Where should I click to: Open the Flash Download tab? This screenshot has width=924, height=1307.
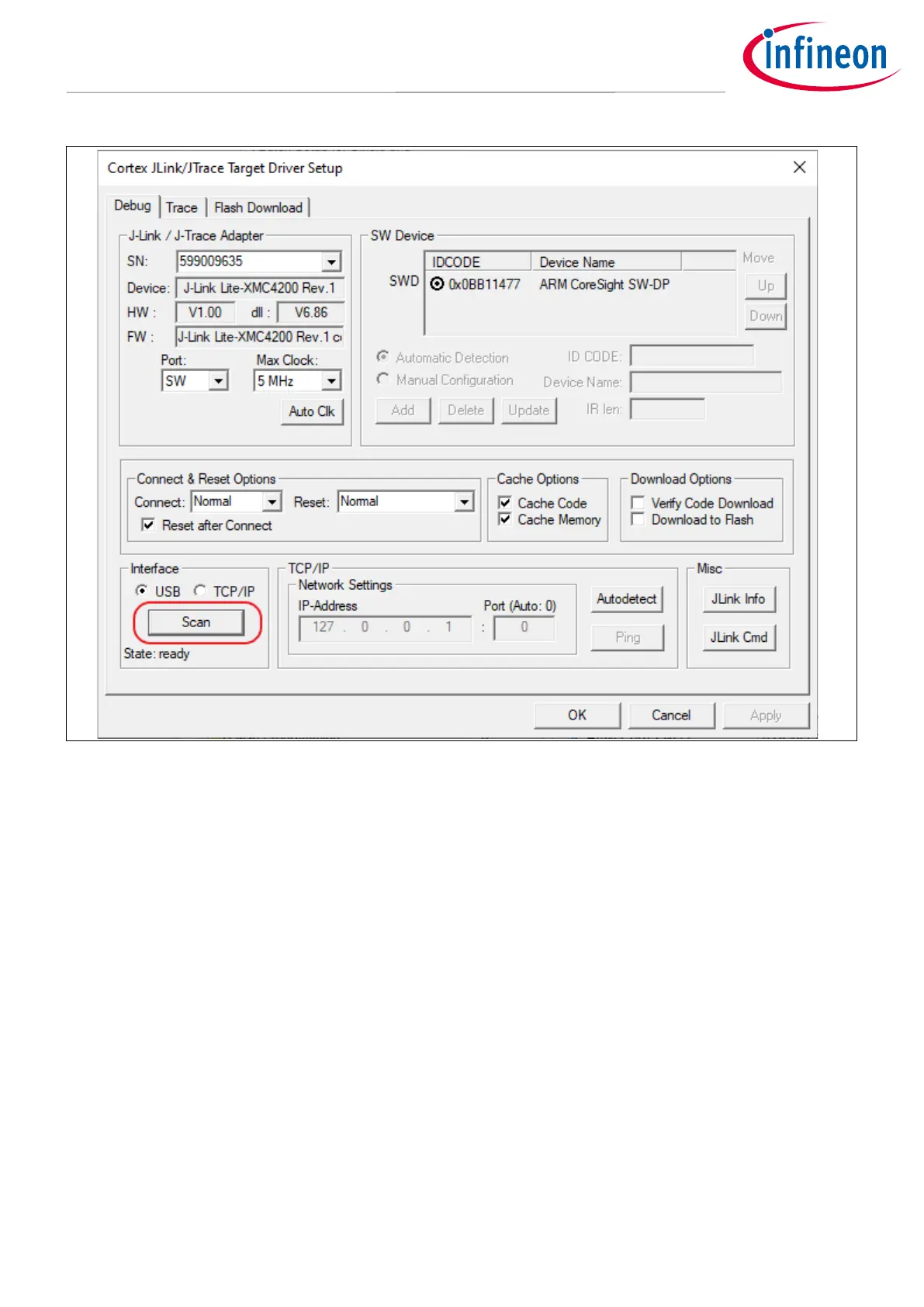(258, 207)
